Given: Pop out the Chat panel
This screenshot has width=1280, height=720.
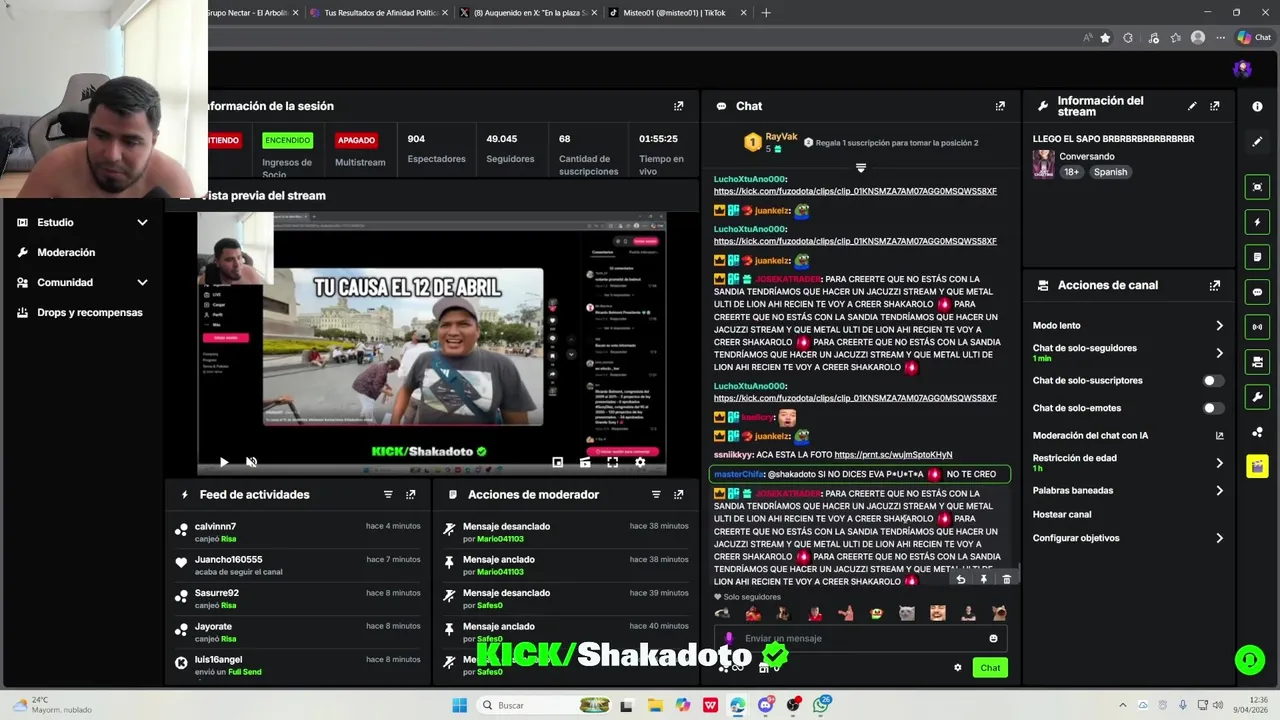Looking at the screenshot, I should [x=1000, y=106].
